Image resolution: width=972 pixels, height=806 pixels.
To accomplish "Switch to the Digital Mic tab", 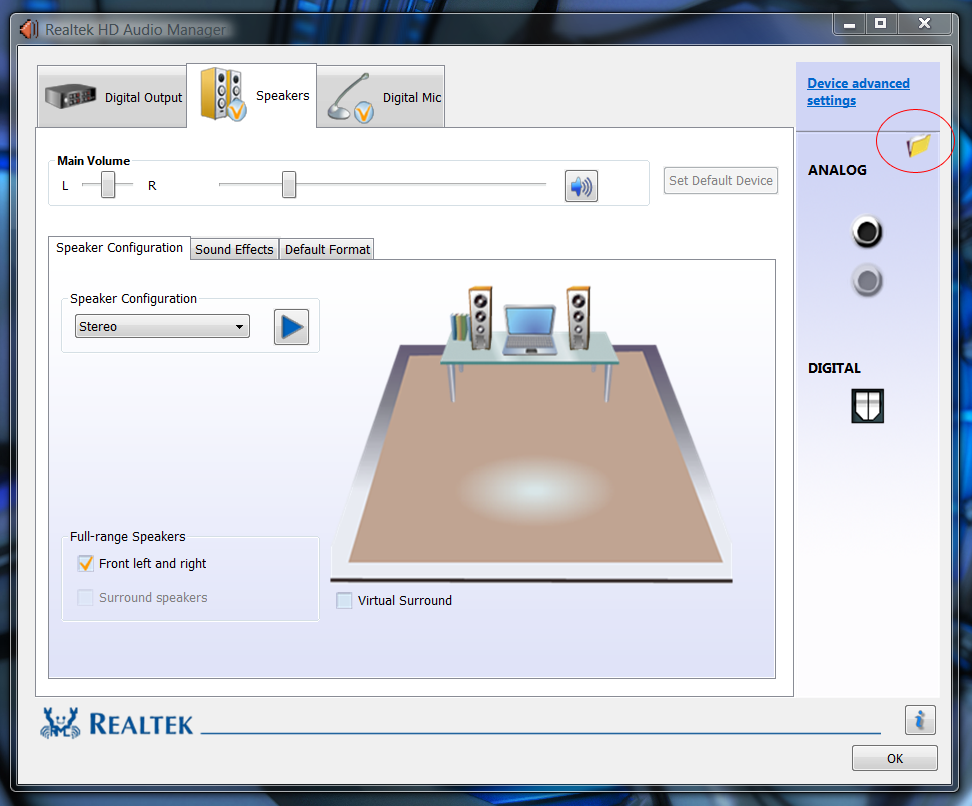I will coord(381,97).
